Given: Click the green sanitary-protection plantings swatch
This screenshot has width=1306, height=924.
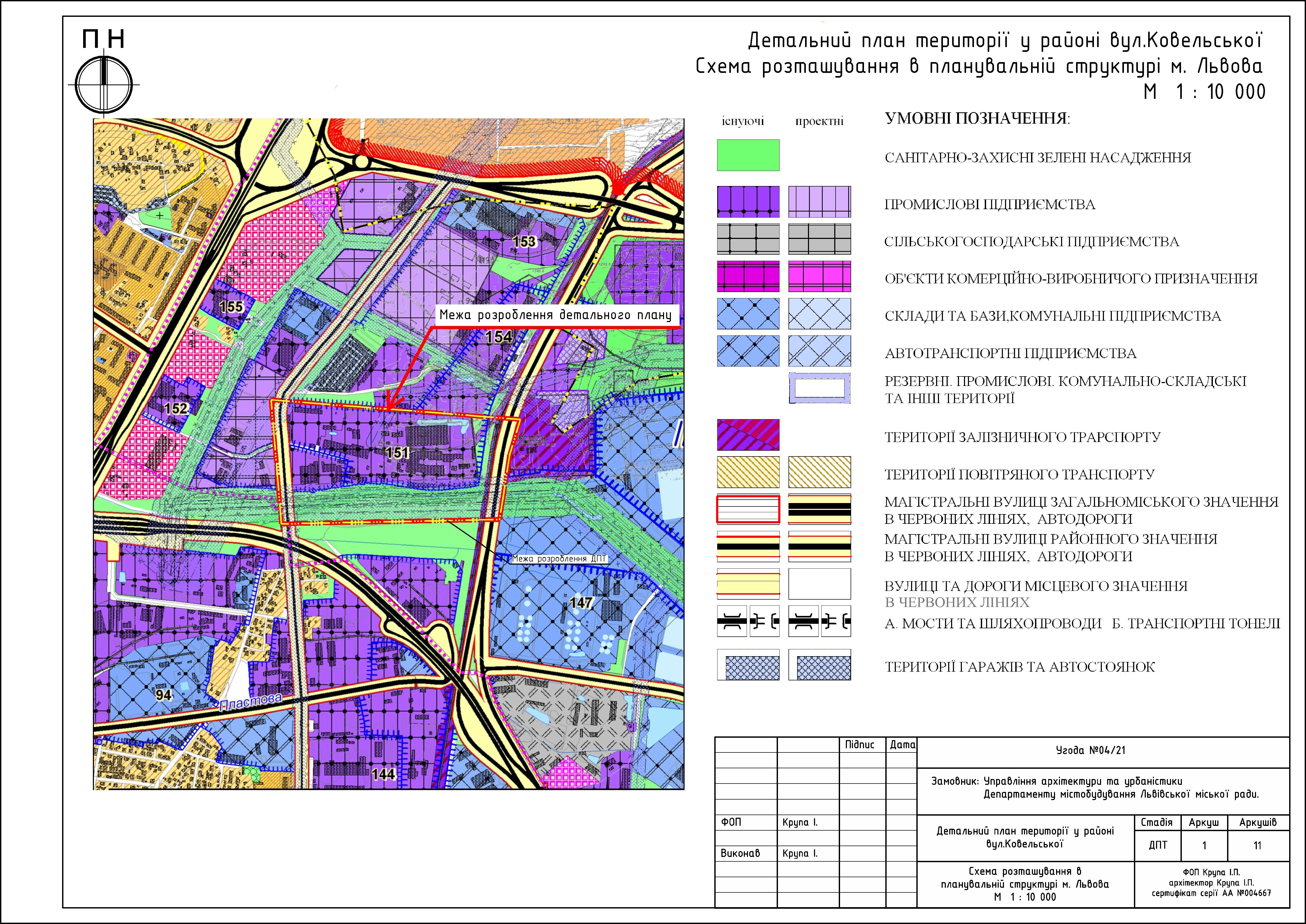Looking at the screenshot, I should click(748, 155).
